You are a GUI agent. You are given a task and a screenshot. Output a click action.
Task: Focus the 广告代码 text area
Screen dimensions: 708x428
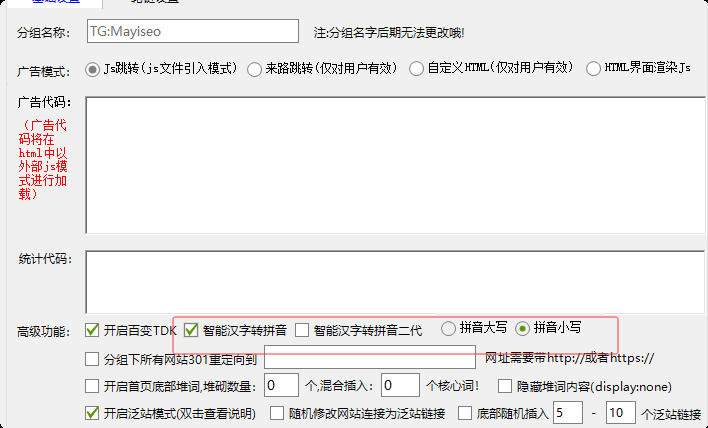pos(395,165)
